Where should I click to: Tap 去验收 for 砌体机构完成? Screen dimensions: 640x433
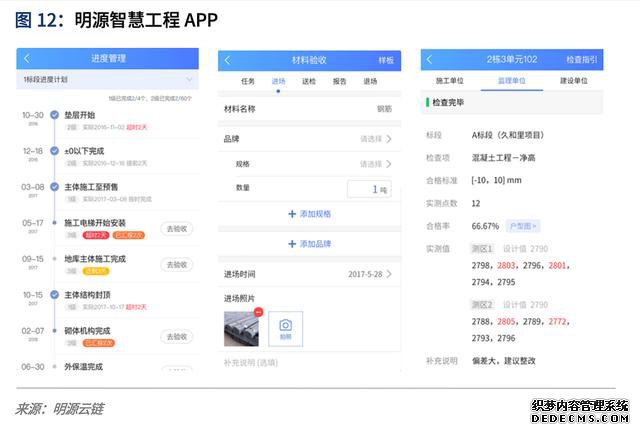[177, 337]
